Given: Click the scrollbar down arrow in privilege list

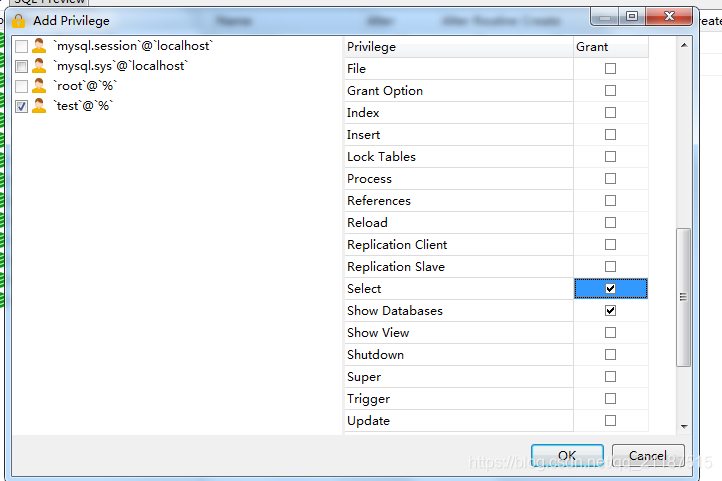Looking at the screenshot, I should tap(684, 427).
